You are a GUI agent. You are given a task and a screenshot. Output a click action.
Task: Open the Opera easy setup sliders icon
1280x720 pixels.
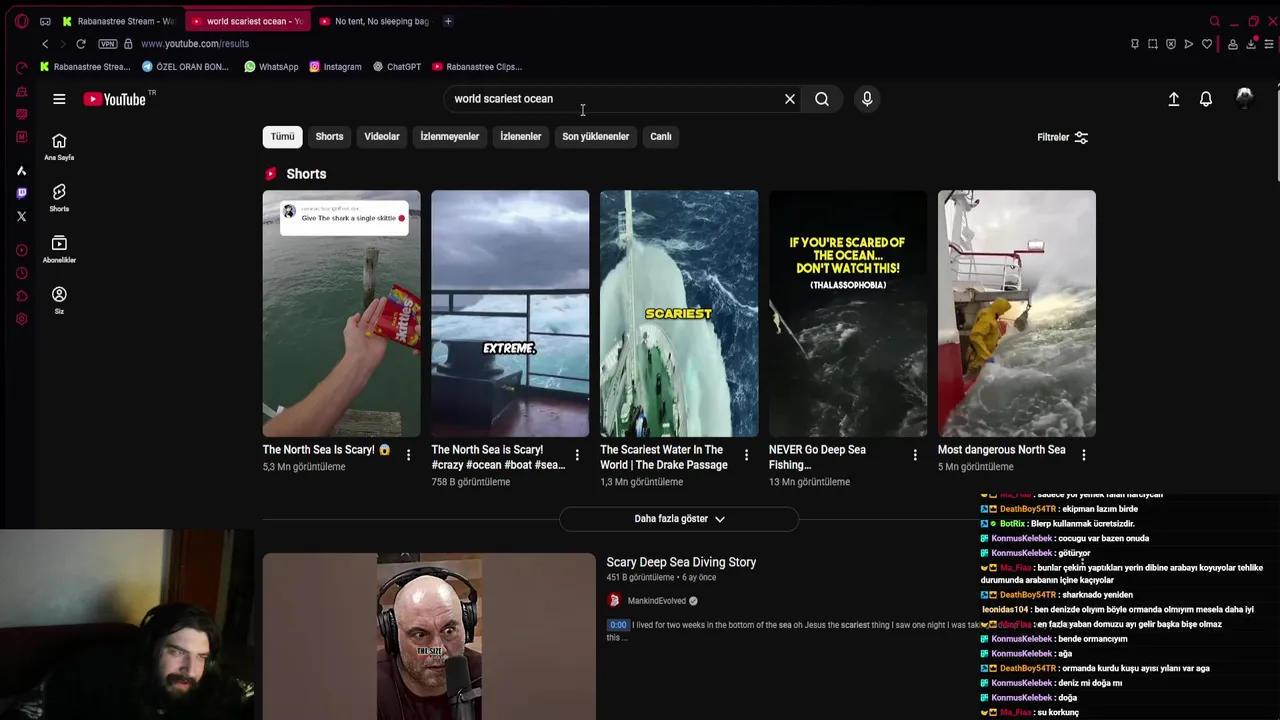point(1270,44)
